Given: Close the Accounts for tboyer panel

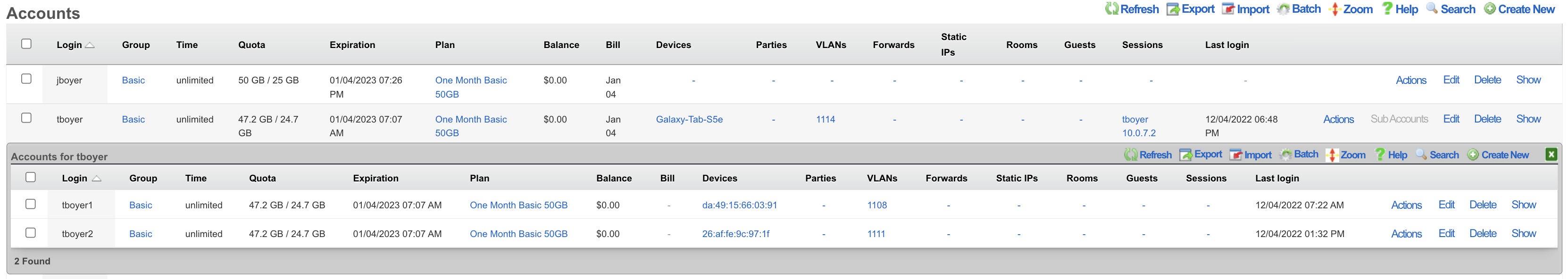Looking at the screenshot, I should [1551, 155].
